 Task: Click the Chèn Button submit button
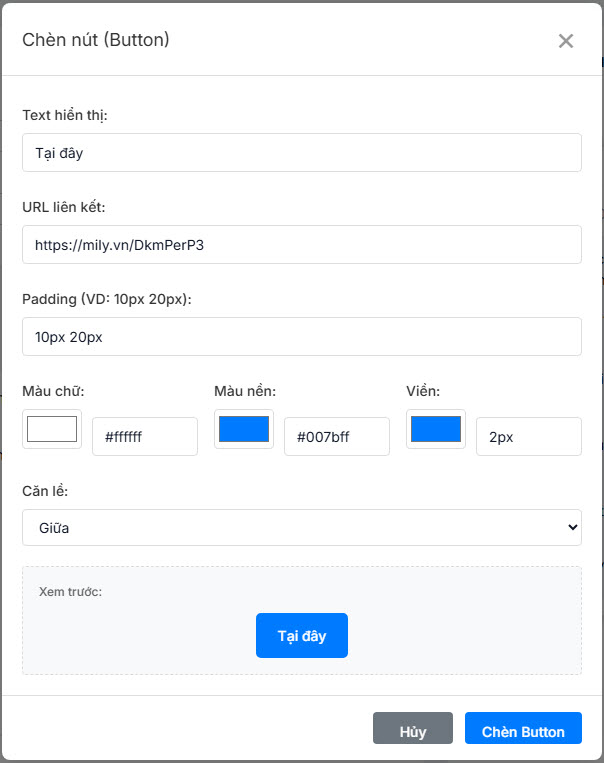click(523, 731)
